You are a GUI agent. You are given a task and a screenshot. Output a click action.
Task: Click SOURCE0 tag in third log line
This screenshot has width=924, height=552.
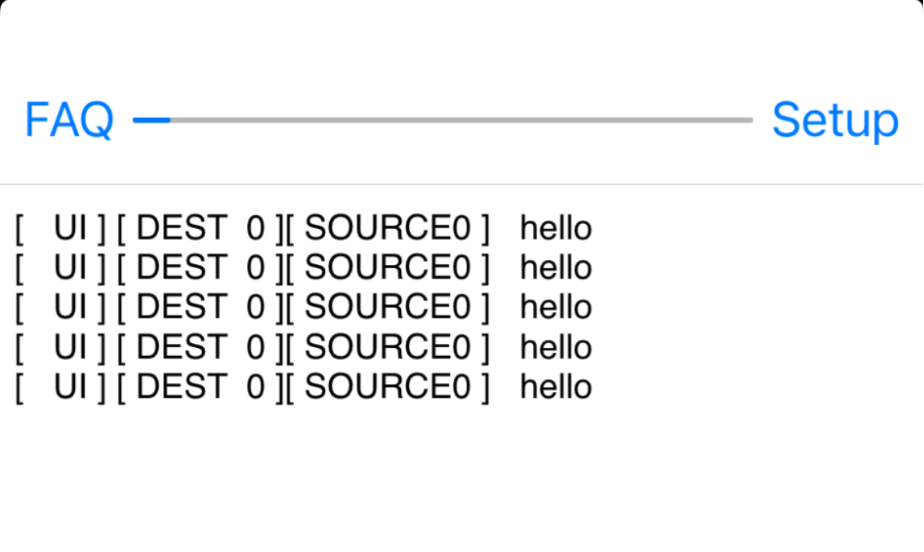click(x=388, y=308)
